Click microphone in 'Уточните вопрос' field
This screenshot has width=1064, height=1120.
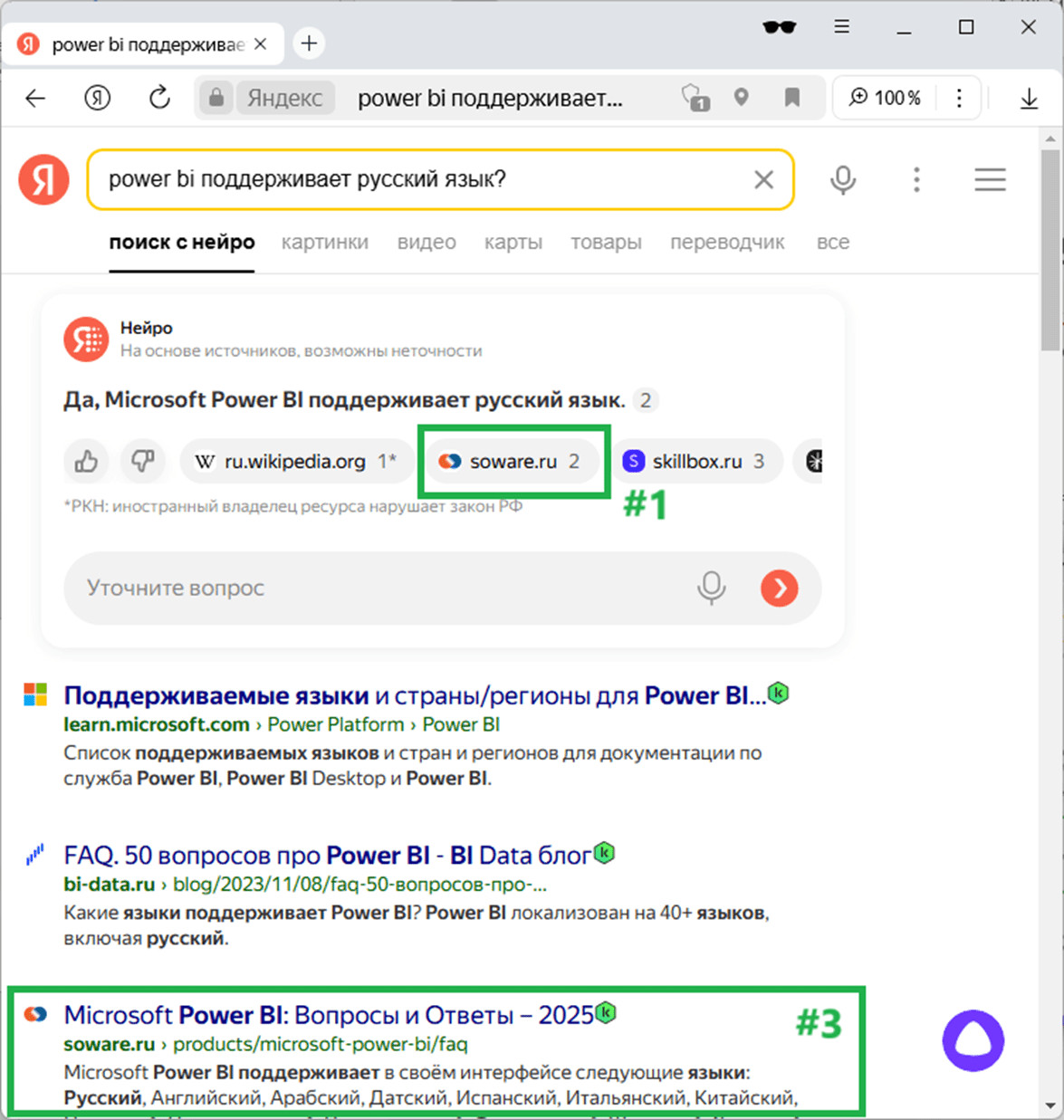coord(712,589)
